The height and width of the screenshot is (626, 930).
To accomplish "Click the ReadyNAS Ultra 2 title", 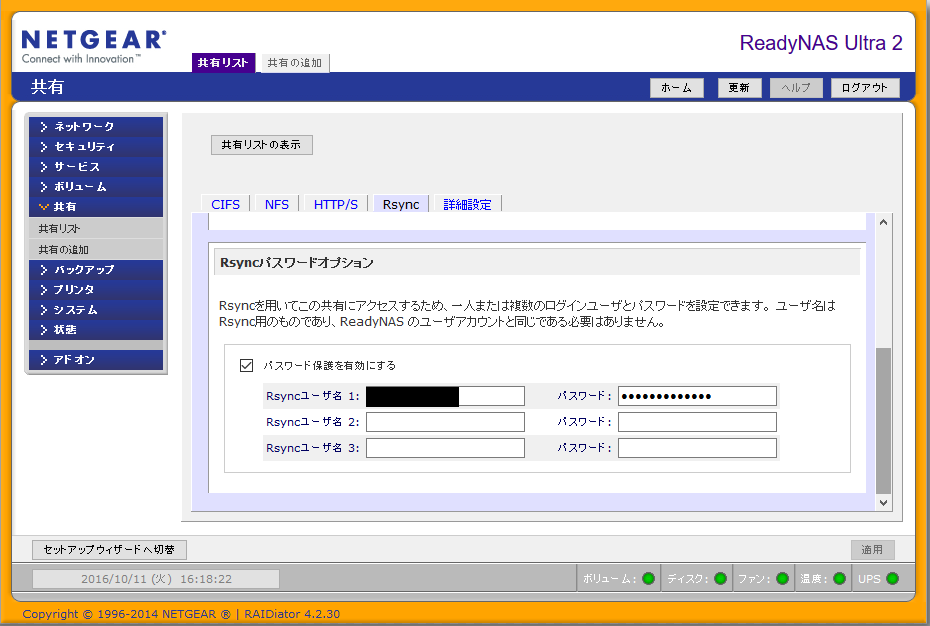I will (x=821, y=43).
